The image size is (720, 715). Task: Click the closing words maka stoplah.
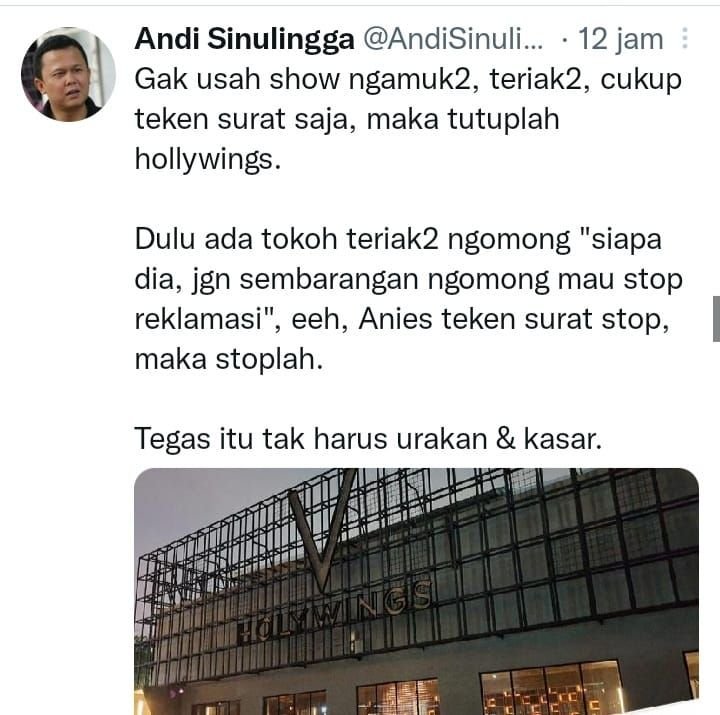[229, 359]
